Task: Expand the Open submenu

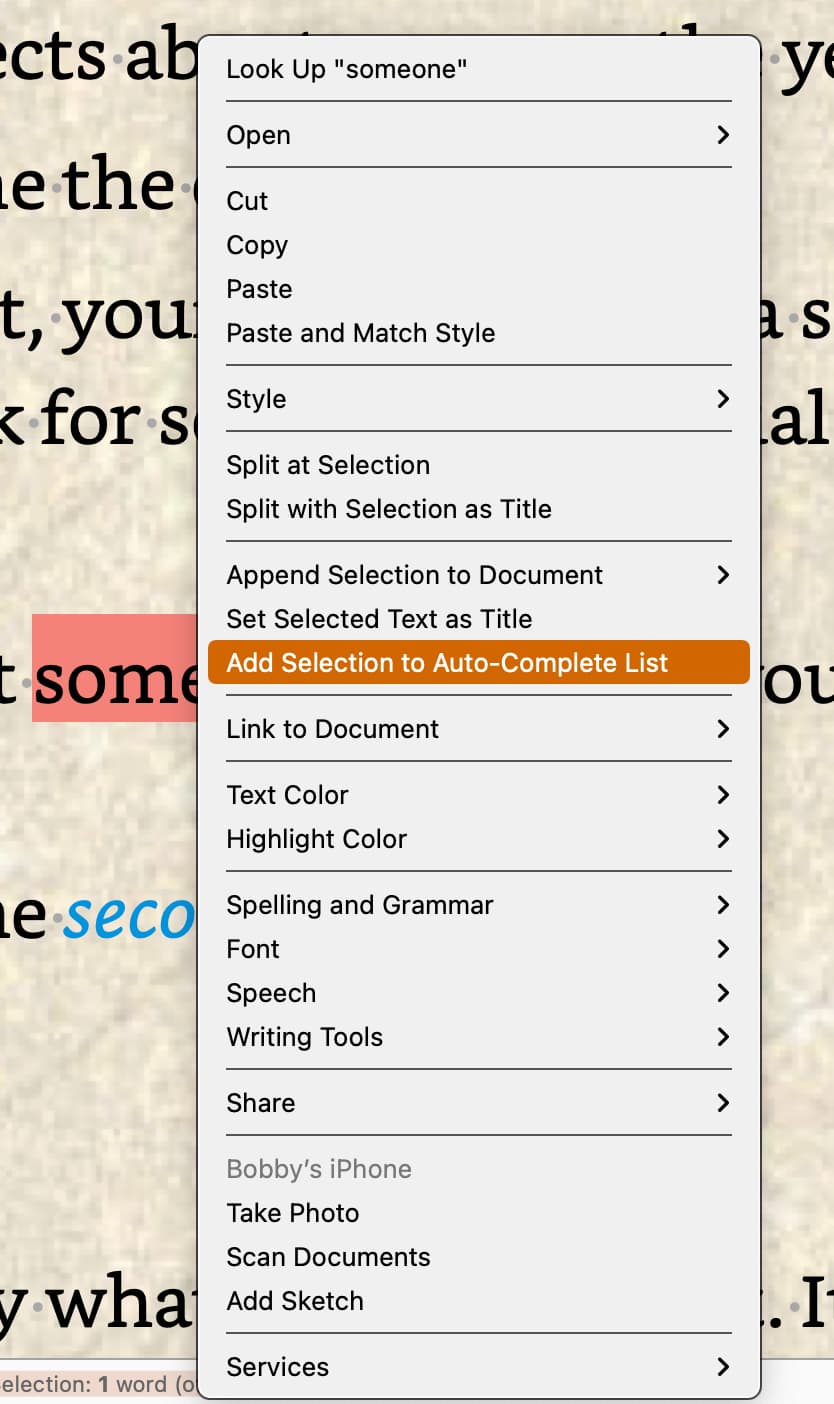Action: coord(478,135)
